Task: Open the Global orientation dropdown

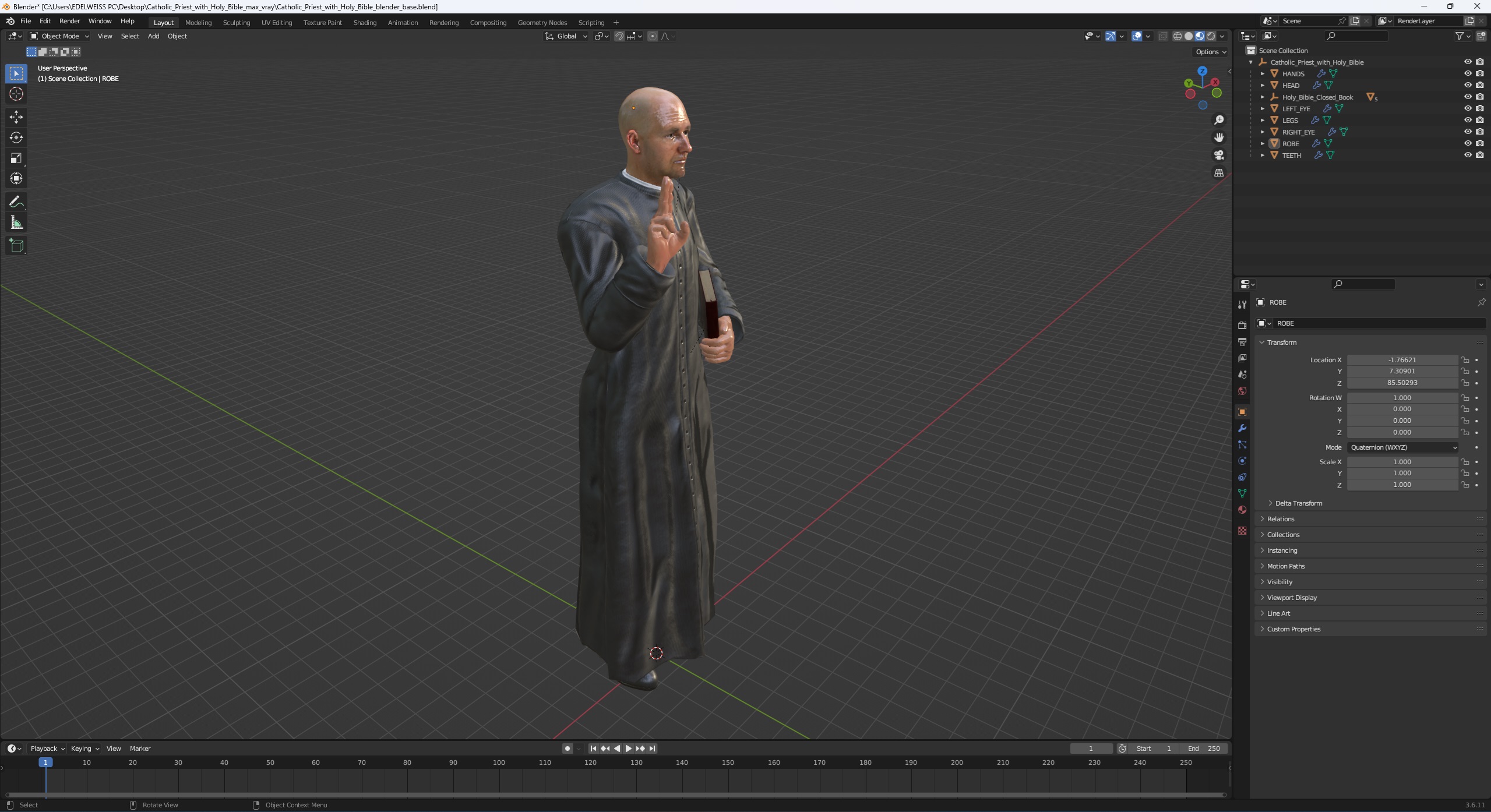Action: [x=566, y=36]
